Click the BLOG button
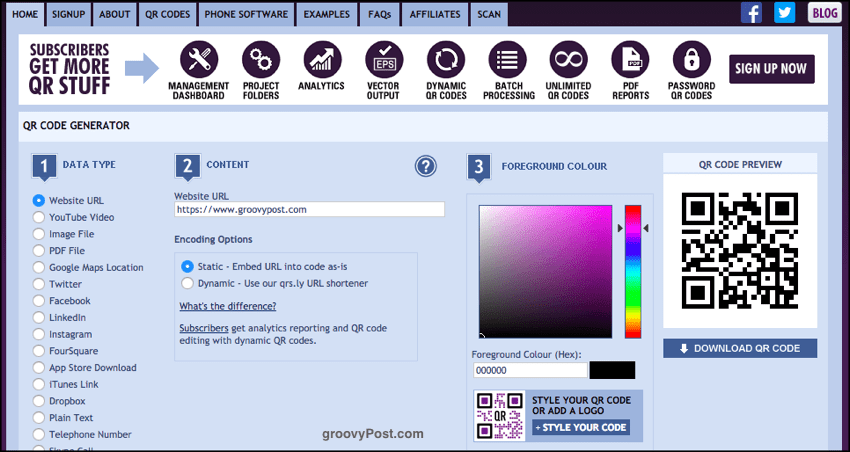The height and width of the screenshot is (452, 850). [x=825, y=13]
